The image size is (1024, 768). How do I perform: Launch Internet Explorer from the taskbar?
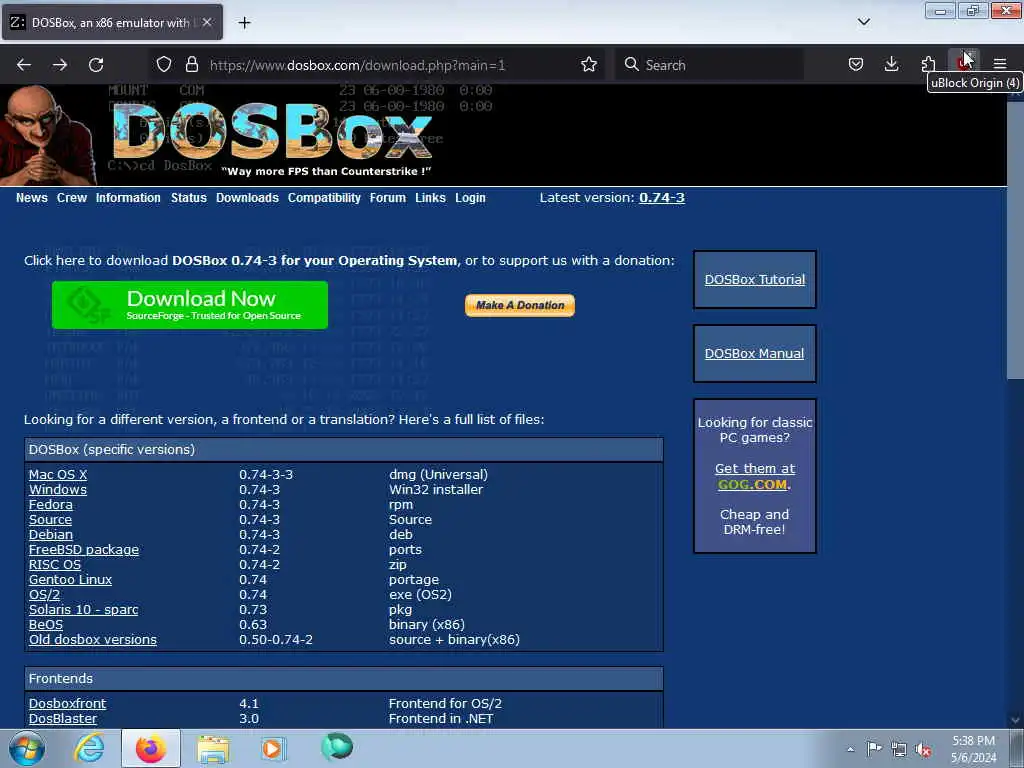click(89, 748)
